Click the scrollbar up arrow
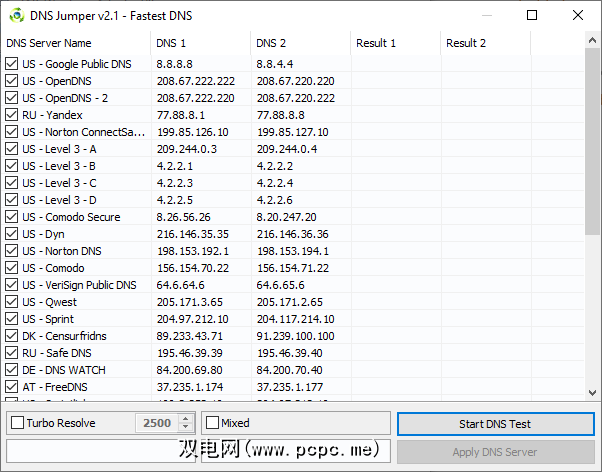 click(x=592, y=40)
